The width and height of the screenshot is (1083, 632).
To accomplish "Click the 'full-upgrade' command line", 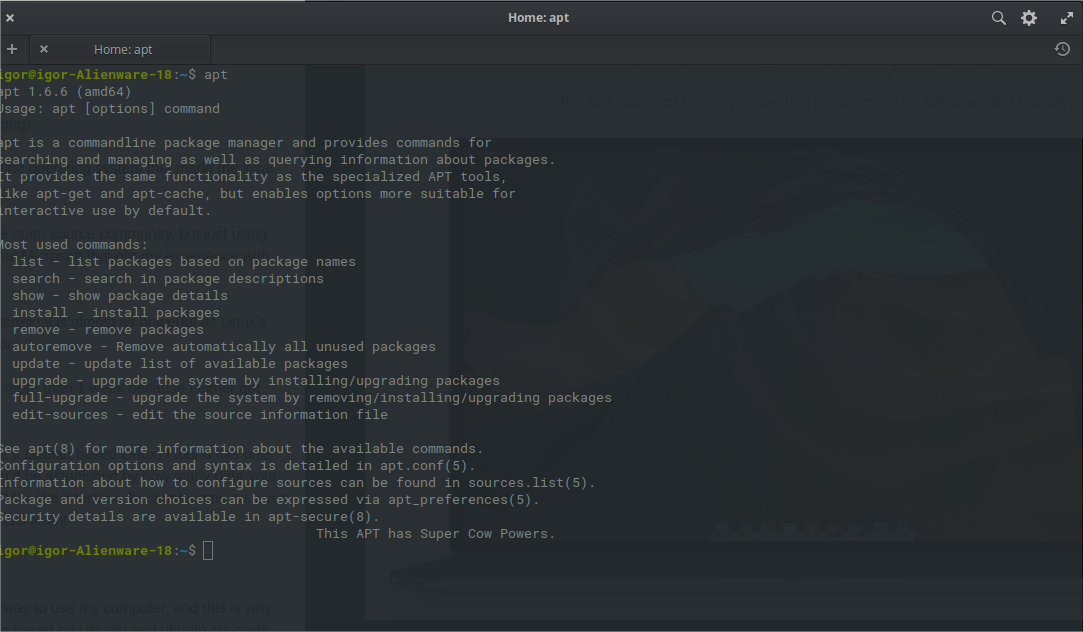I will coord(312,398).
